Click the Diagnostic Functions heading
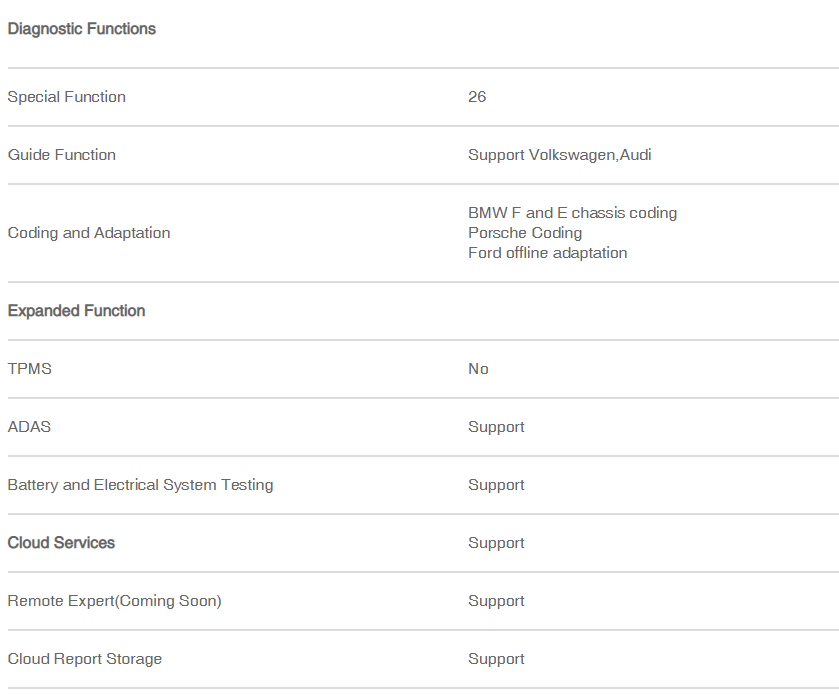This screenshot has width=839, height=695. [x=81, y=29]
